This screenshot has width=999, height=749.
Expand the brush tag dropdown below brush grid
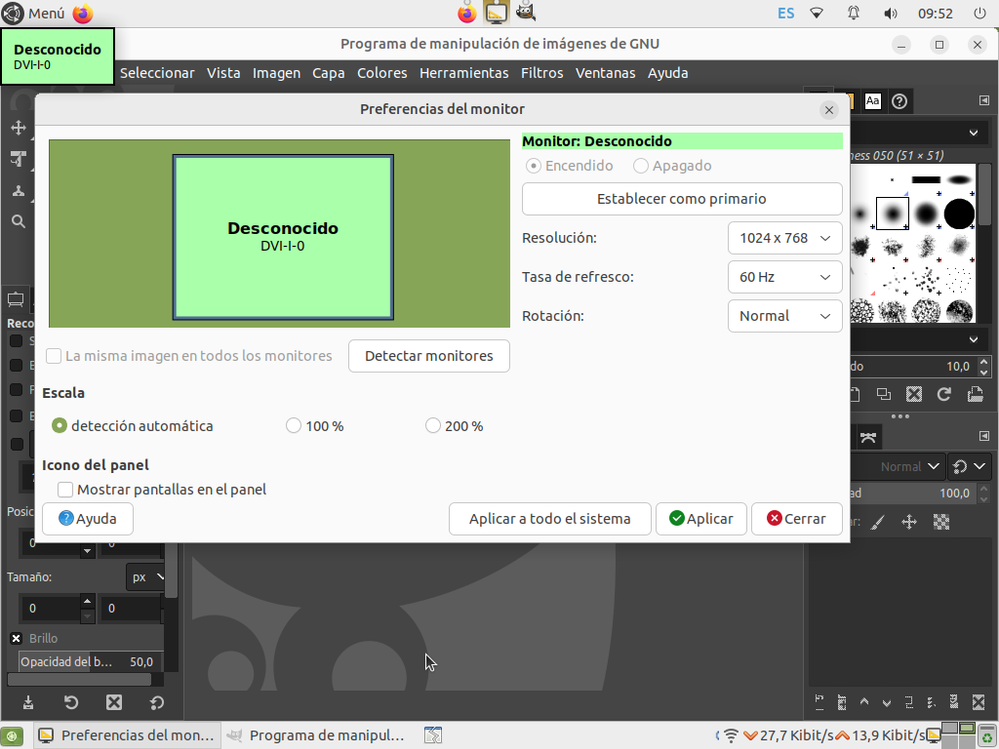(973, 339)
